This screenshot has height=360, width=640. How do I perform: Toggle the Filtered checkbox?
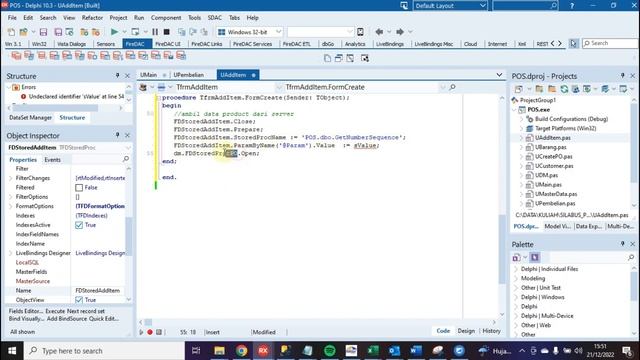click(79, 188)
